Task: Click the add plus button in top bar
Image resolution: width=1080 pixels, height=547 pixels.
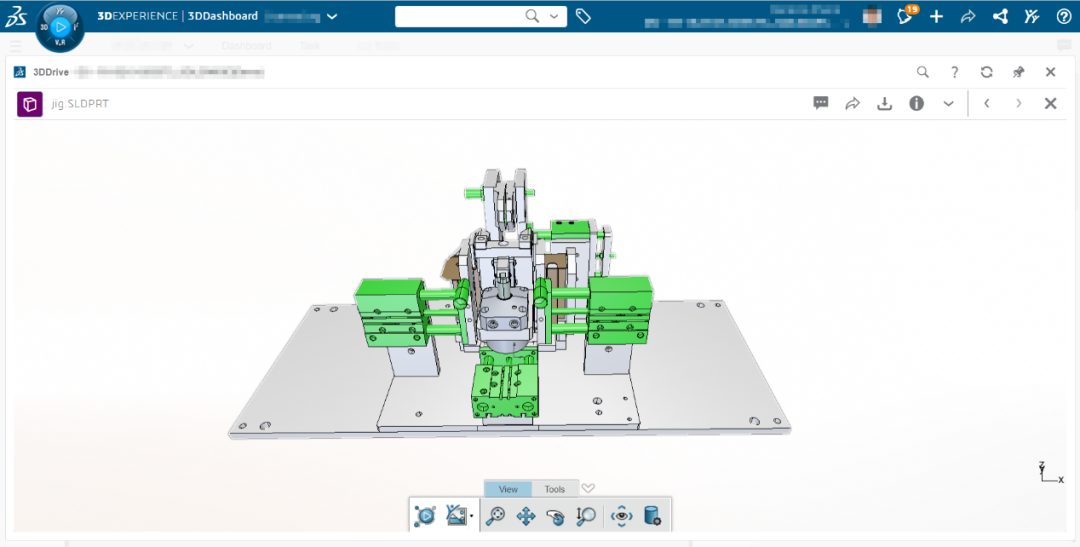Action: point(936,16)
